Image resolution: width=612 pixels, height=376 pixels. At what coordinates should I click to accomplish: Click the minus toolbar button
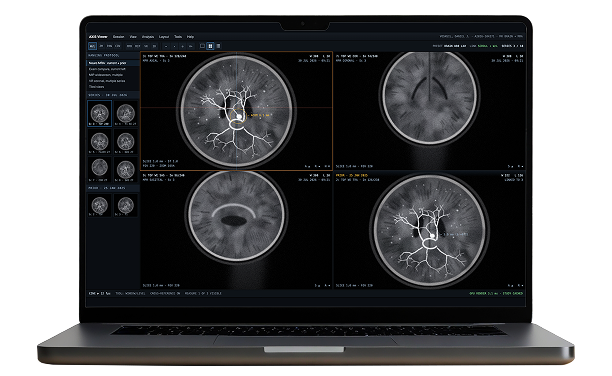(x=166, y=46)
